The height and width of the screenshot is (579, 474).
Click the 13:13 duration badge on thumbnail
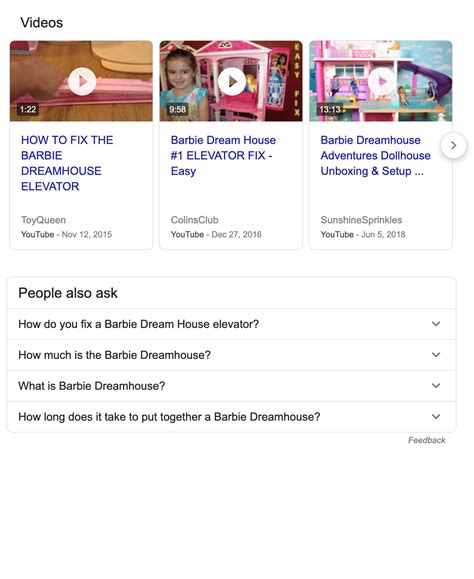330,109
